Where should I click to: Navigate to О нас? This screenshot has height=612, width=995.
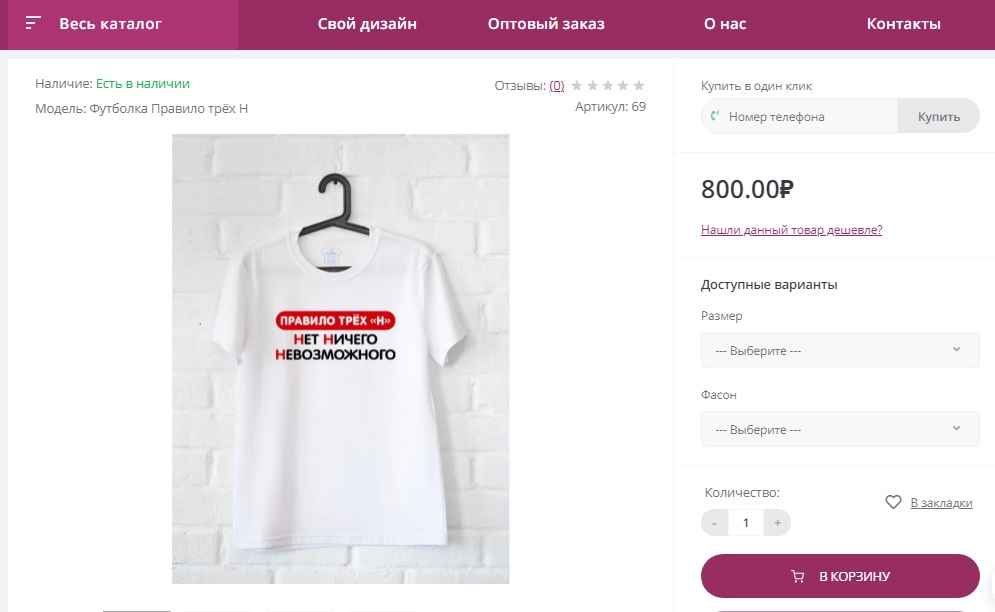(x=725, y=24)
